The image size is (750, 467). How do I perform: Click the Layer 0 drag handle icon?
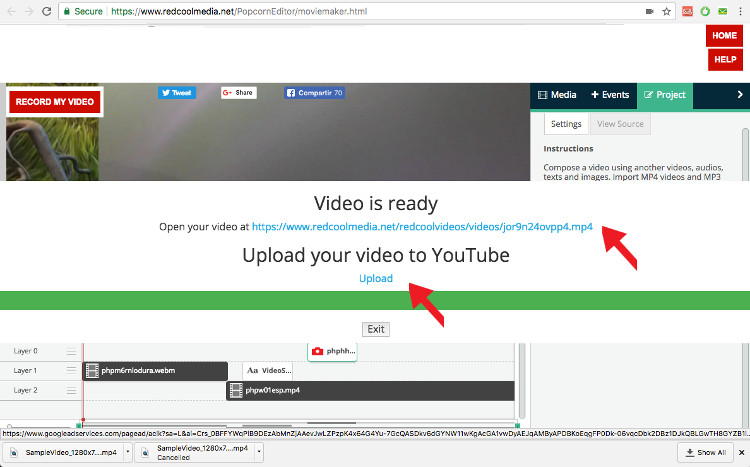(x=71, y=352)
